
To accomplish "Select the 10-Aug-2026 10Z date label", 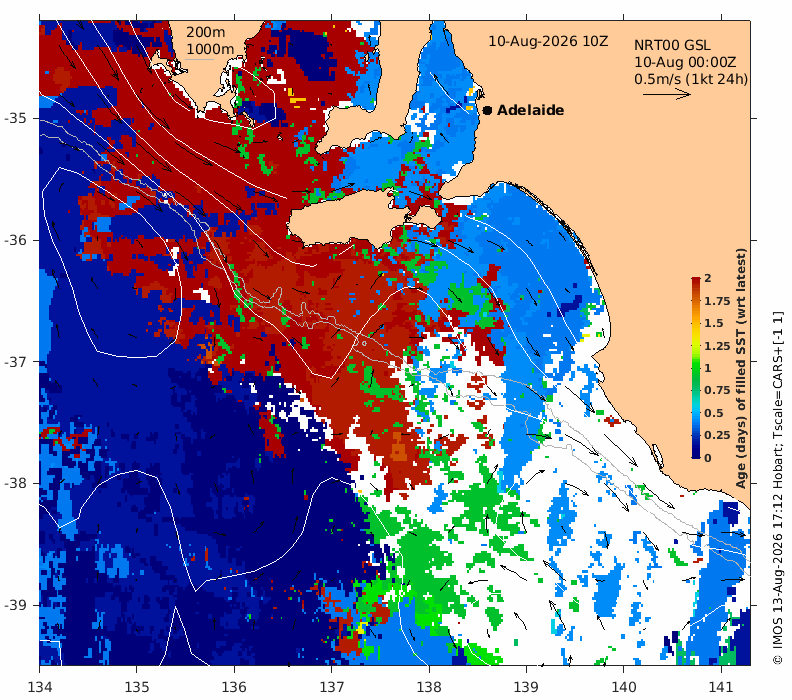I will pyautogui.click(x=548, y=41).
